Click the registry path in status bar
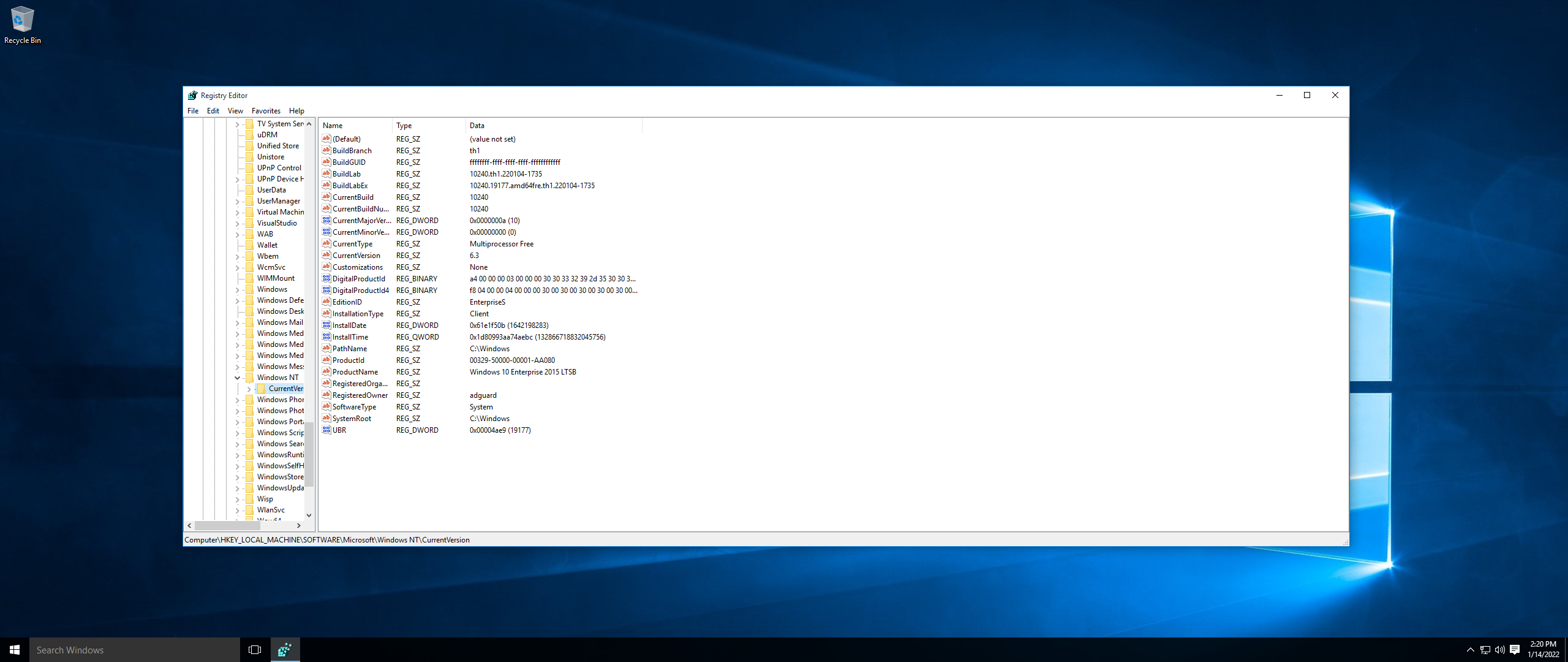This screenshot has height=662, width=1568. [327, 540]
